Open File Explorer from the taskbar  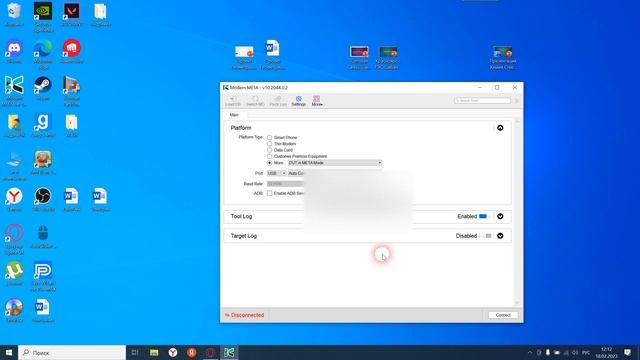pyautogui.click(x=154, y=352)
